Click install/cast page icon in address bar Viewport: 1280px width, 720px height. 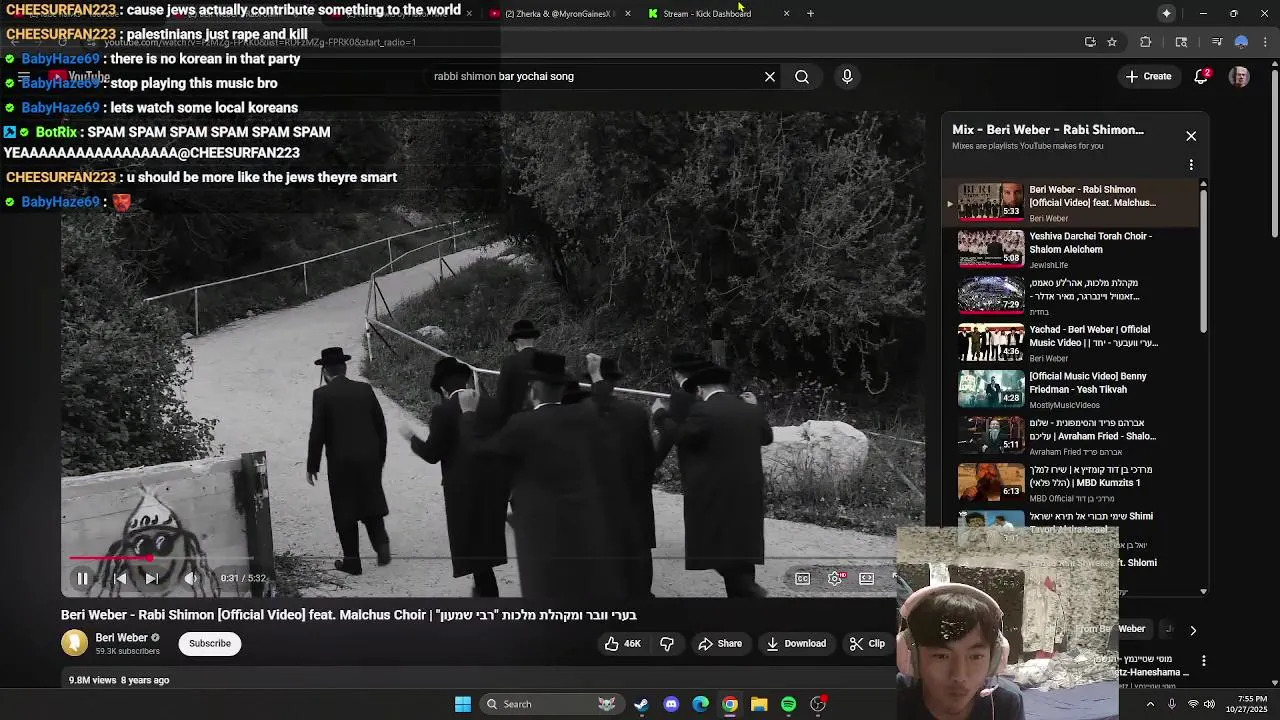click(1090, 42)
